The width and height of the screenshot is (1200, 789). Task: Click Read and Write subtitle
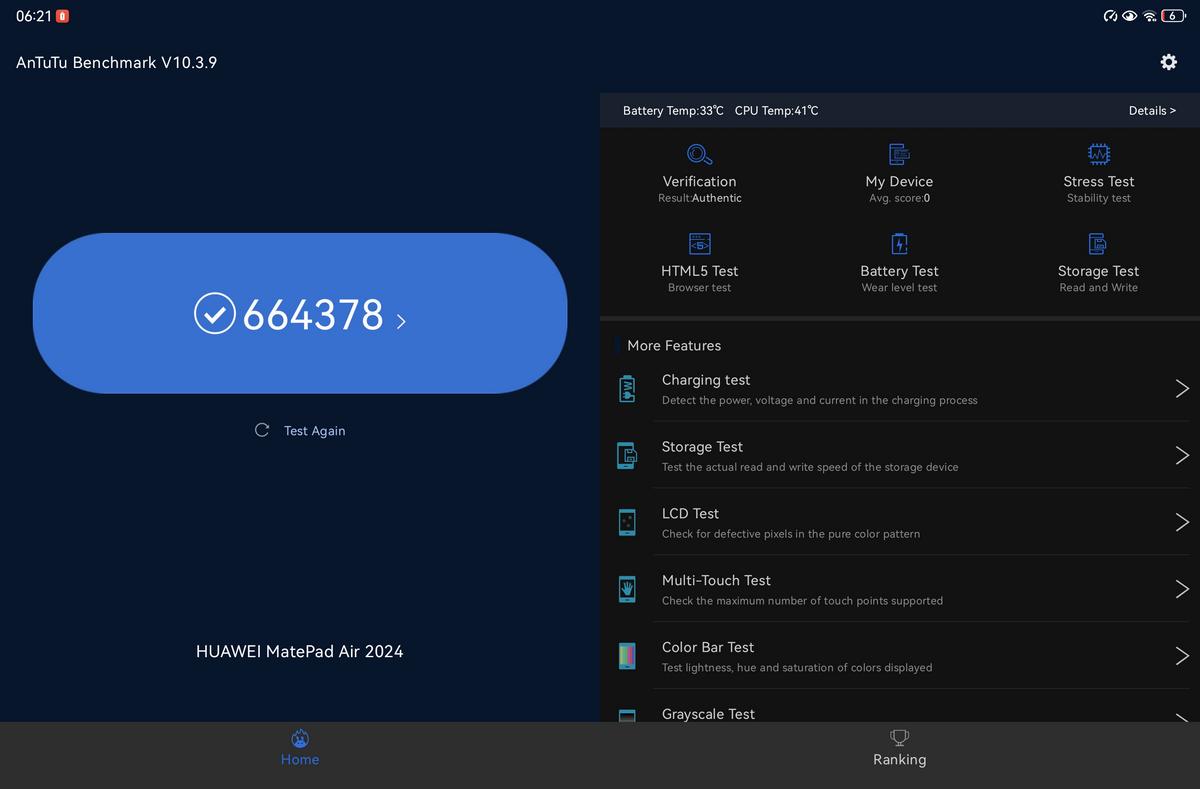tap(1098, 287)
